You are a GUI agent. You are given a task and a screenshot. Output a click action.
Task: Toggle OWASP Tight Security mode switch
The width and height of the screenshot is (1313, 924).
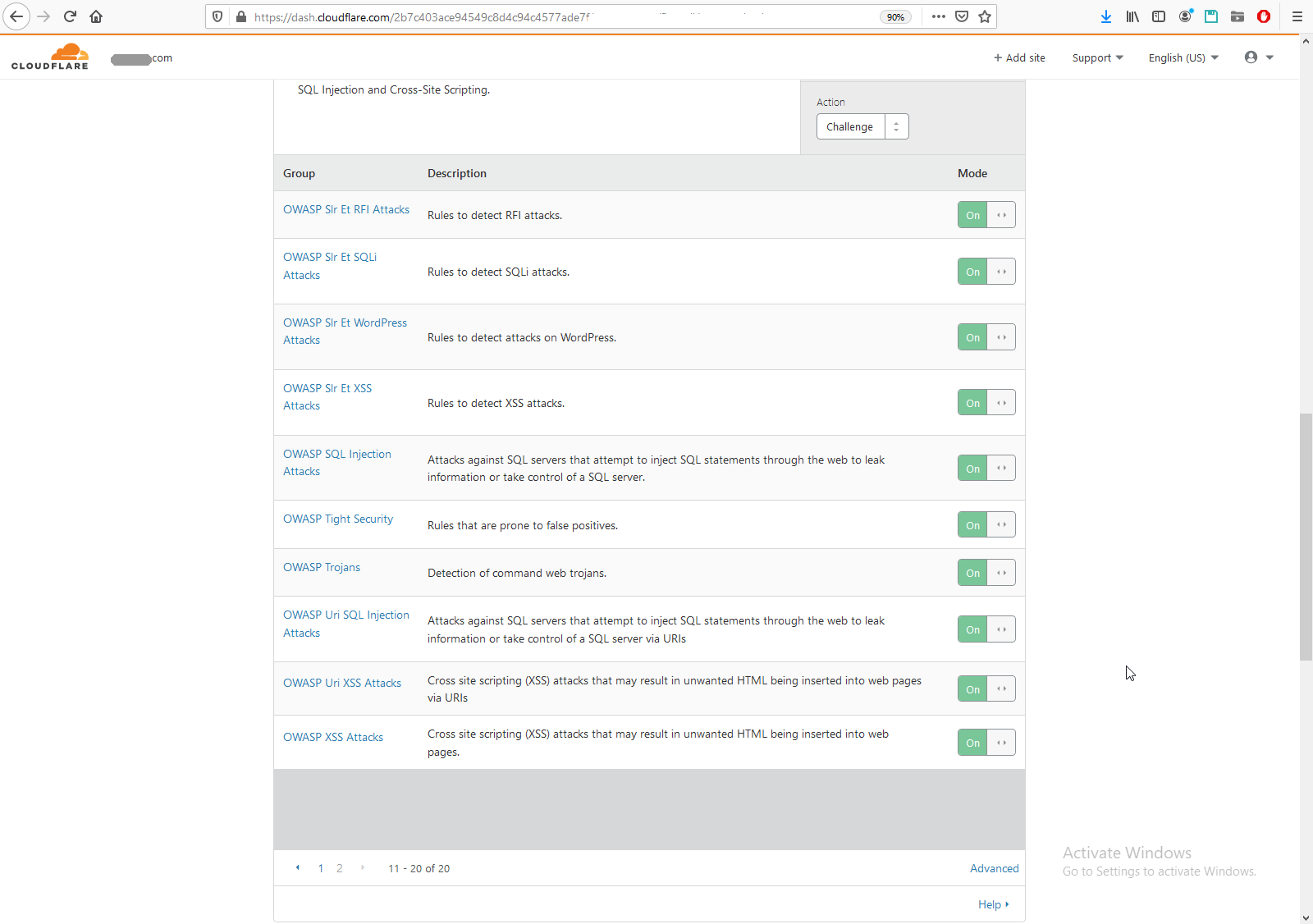coord(986,525)
